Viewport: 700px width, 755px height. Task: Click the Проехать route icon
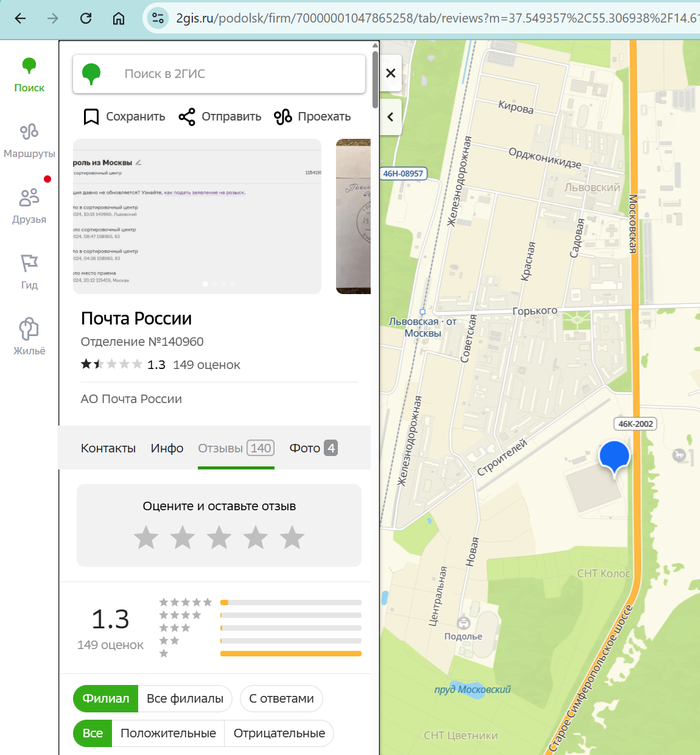283,117
